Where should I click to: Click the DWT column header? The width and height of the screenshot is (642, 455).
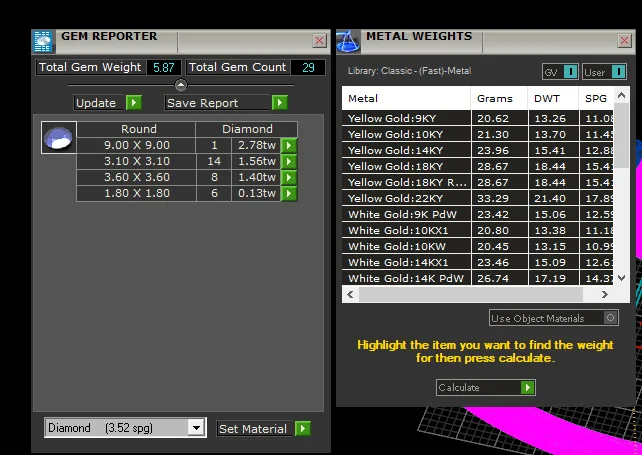pos(553,98)
